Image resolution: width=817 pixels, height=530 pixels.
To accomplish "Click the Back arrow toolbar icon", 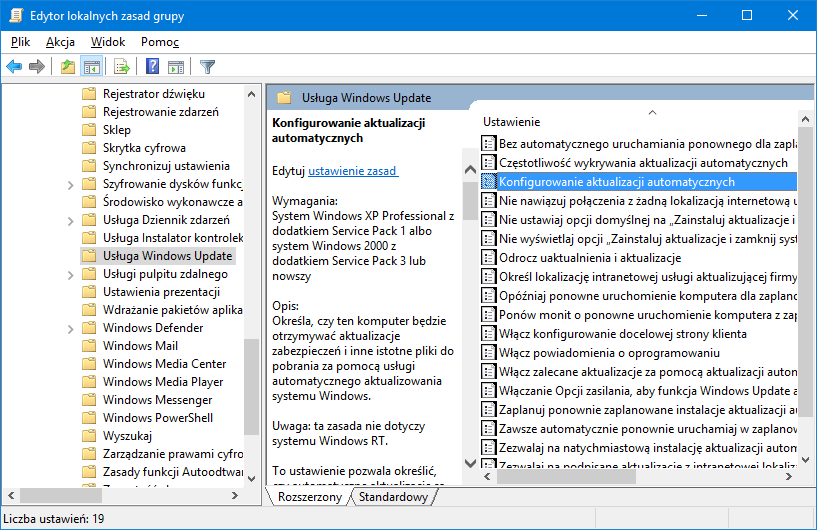I will tap(14, 66).
